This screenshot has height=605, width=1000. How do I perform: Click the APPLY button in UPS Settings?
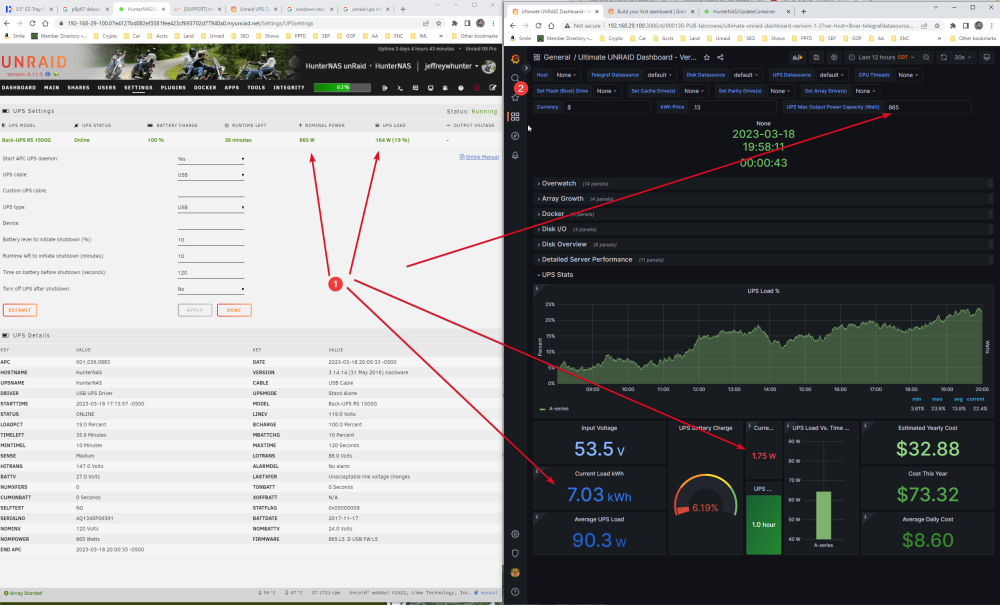coord(195,310)
